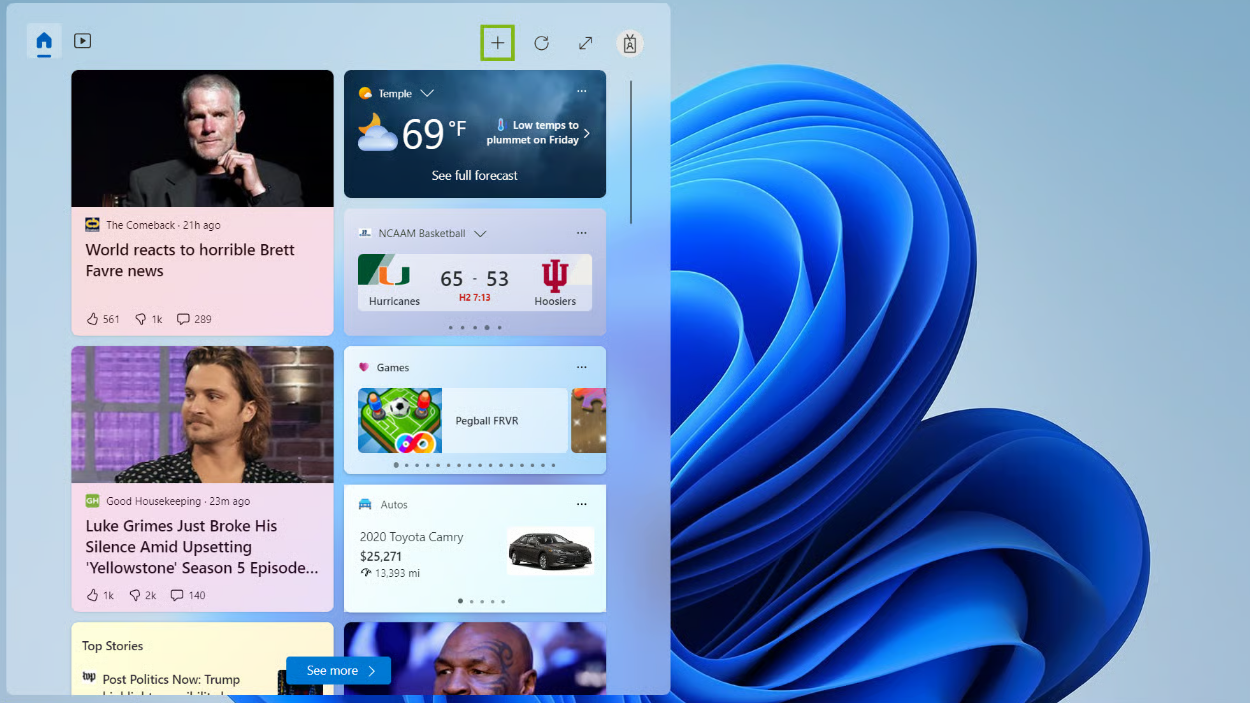
Task: Click the feed vertical scrollbar
Action: click(631, 152)
